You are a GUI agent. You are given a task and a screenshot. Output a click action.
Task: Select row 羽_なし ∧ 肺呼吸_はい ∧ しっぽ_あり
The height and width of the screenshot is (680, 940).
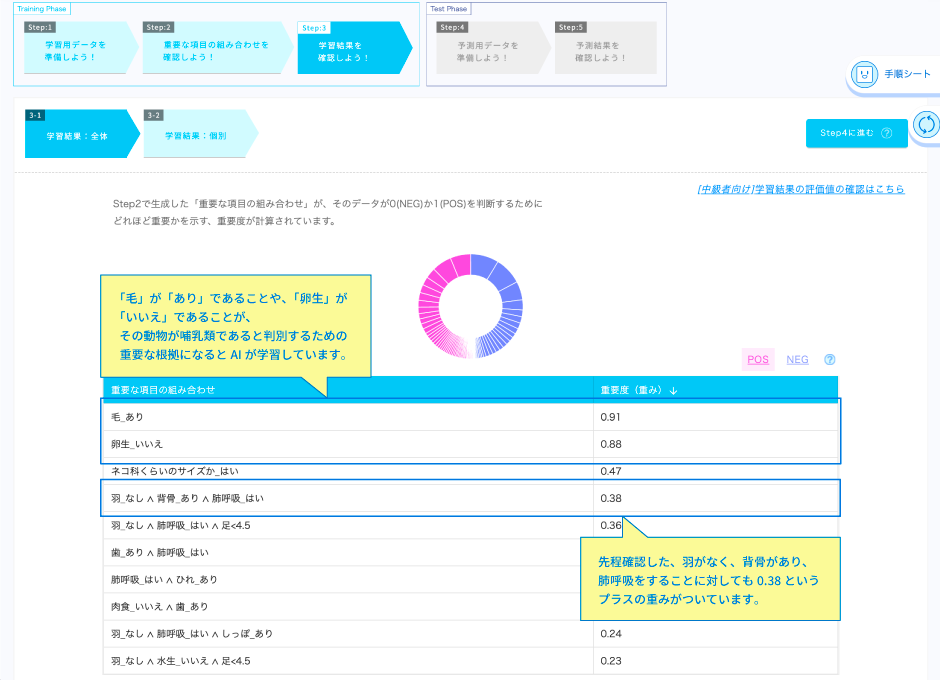(x=470, y=634)
